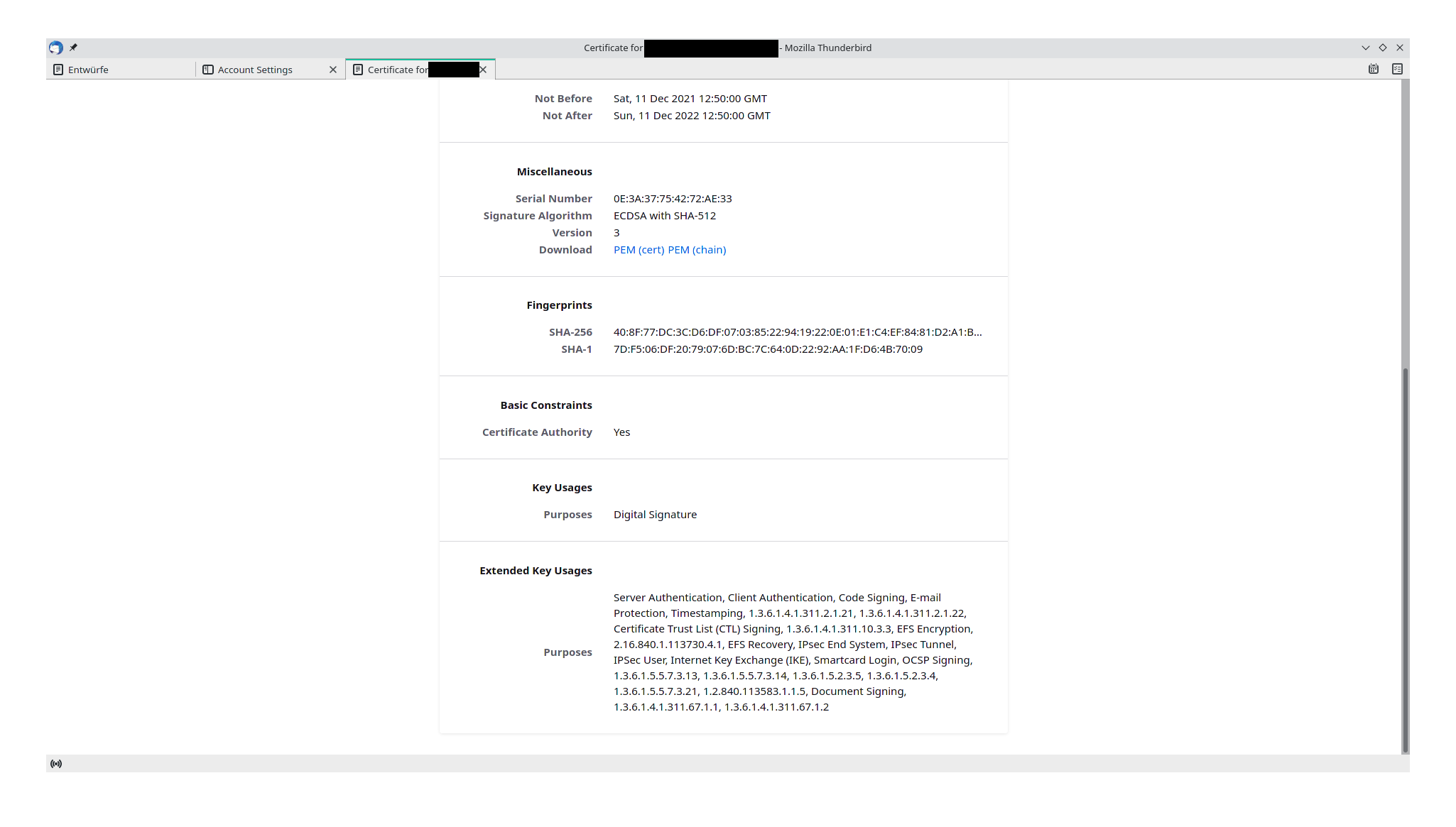The width and height of the screenshot is (1456, 827).
Task: Close the Thunderbird window
Action: pos(1400,48)
